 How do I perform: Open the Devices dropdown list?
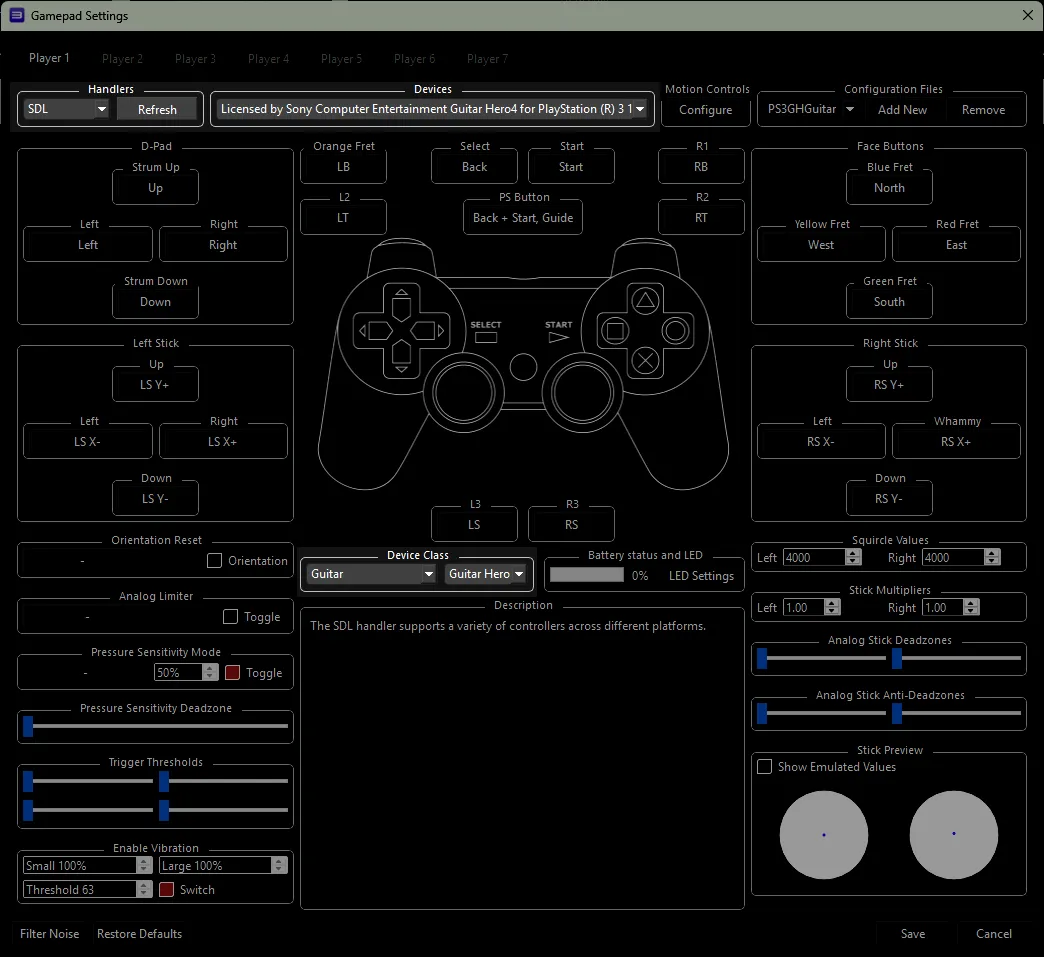click(432, 109)
